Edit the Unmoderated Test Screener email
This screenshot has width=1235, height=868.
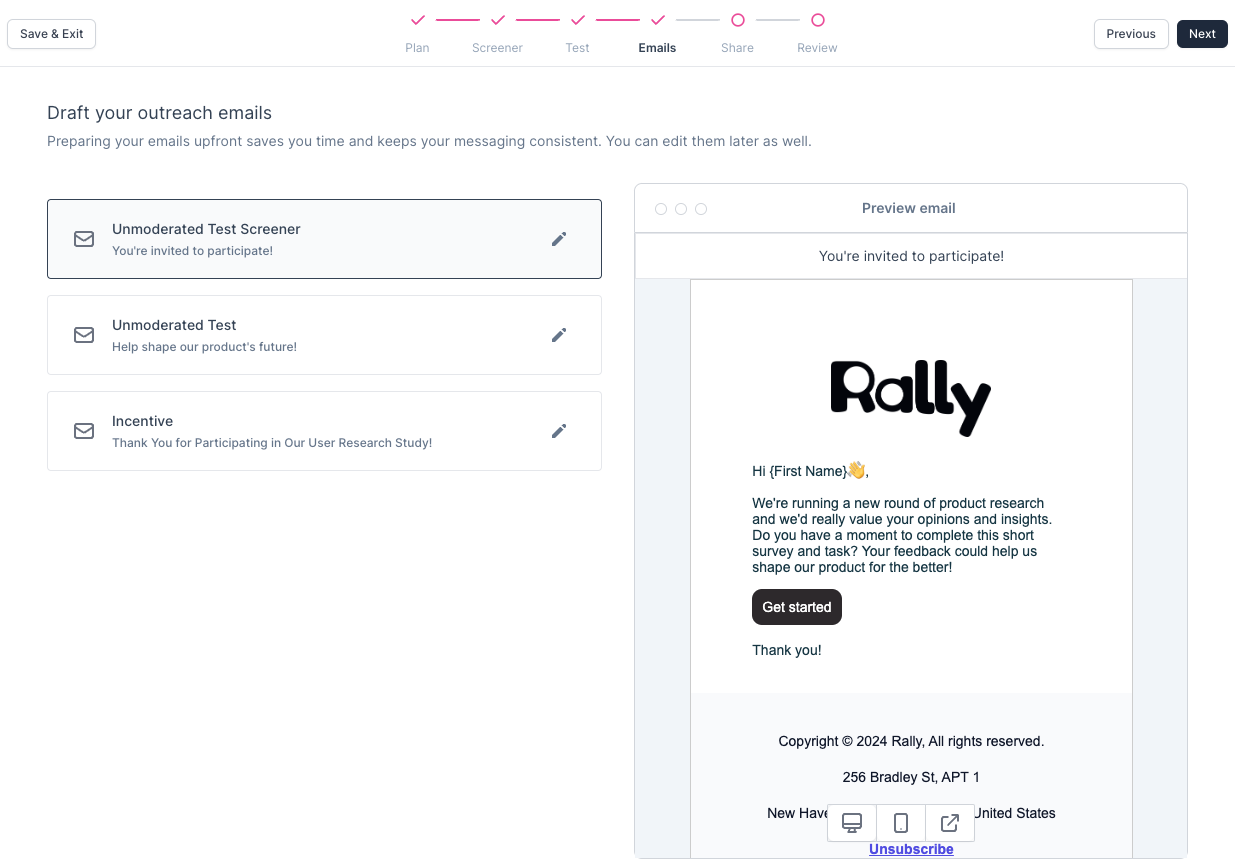tap(559, 239)
